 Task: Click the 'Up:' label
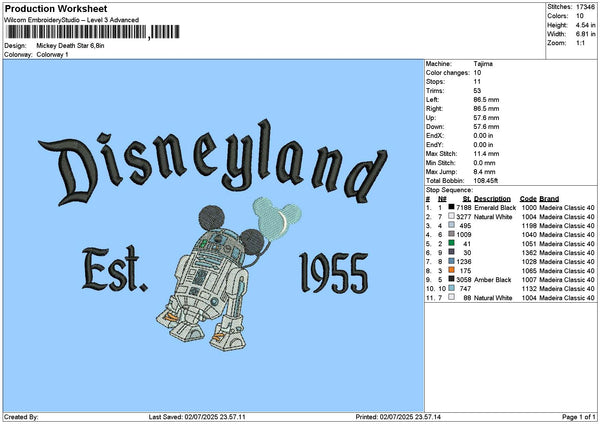(x=431, y=117)
